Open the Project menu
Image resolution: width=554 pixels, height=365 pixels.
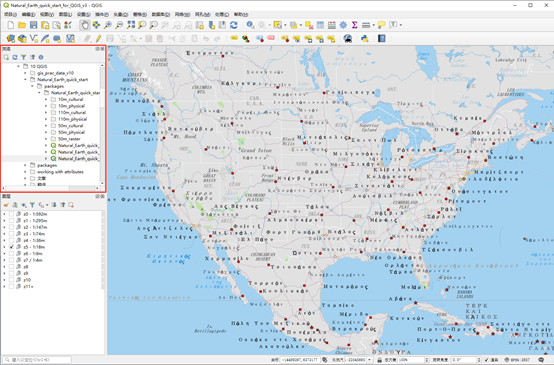[10, 14]
